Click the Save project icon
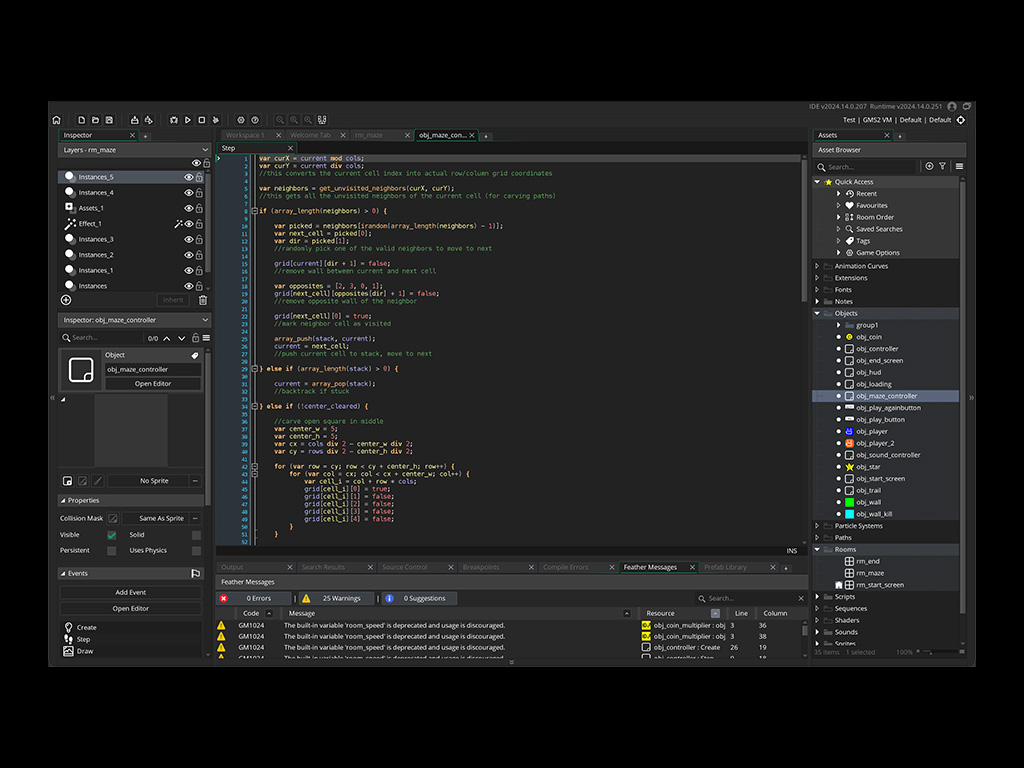Screen dimensions: 1024x768 pyautogui.click(x=109, y=120)
